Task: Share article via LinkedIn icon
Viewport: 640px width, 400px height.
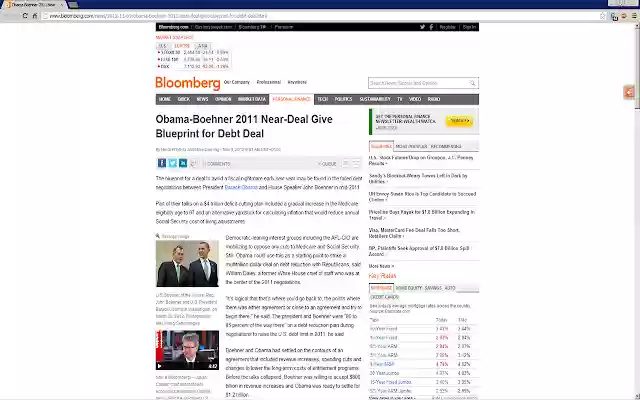Action: pos(183,163)
